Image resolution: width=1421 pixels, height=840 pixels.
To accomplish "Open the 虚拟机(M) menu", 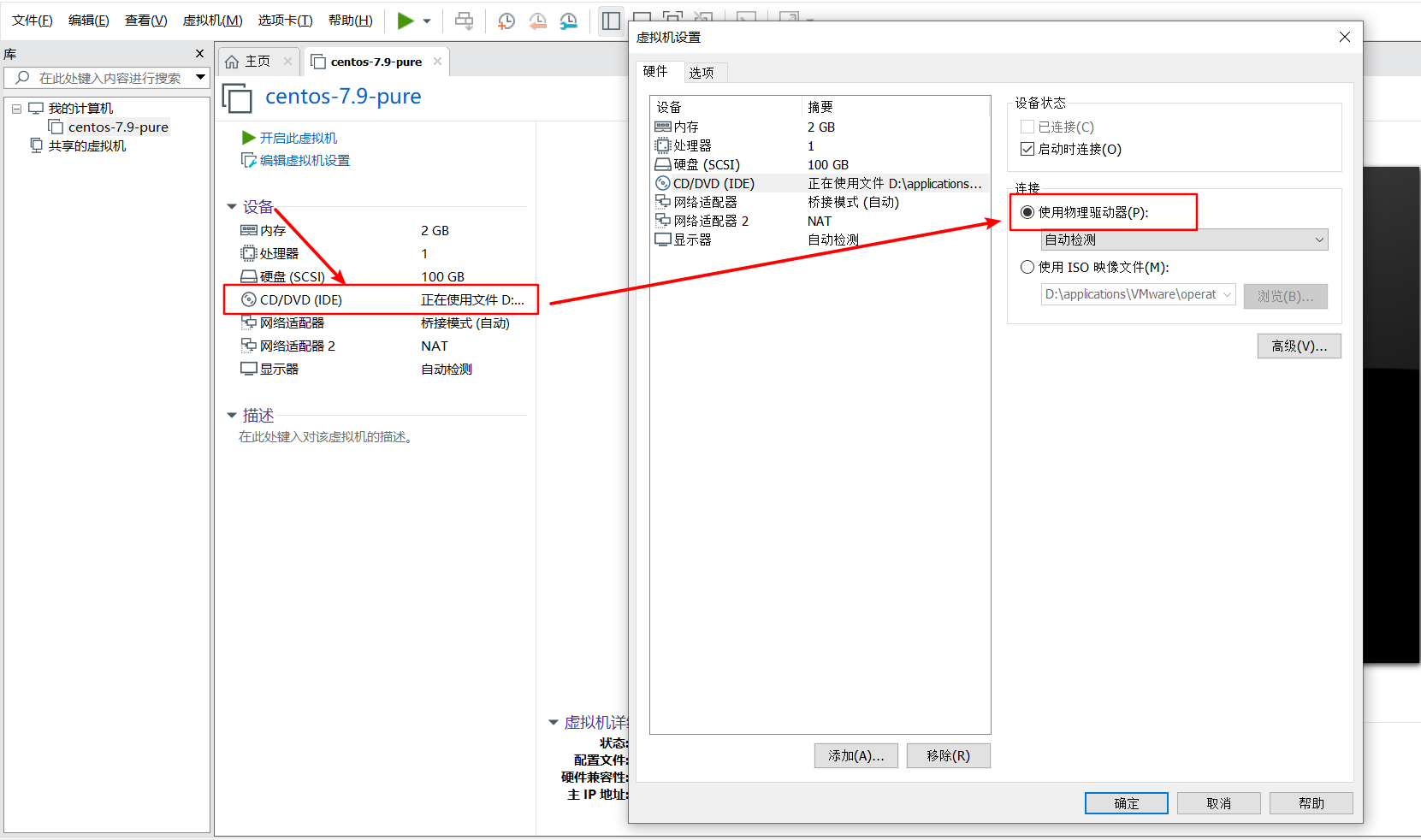I will (212, 21).
